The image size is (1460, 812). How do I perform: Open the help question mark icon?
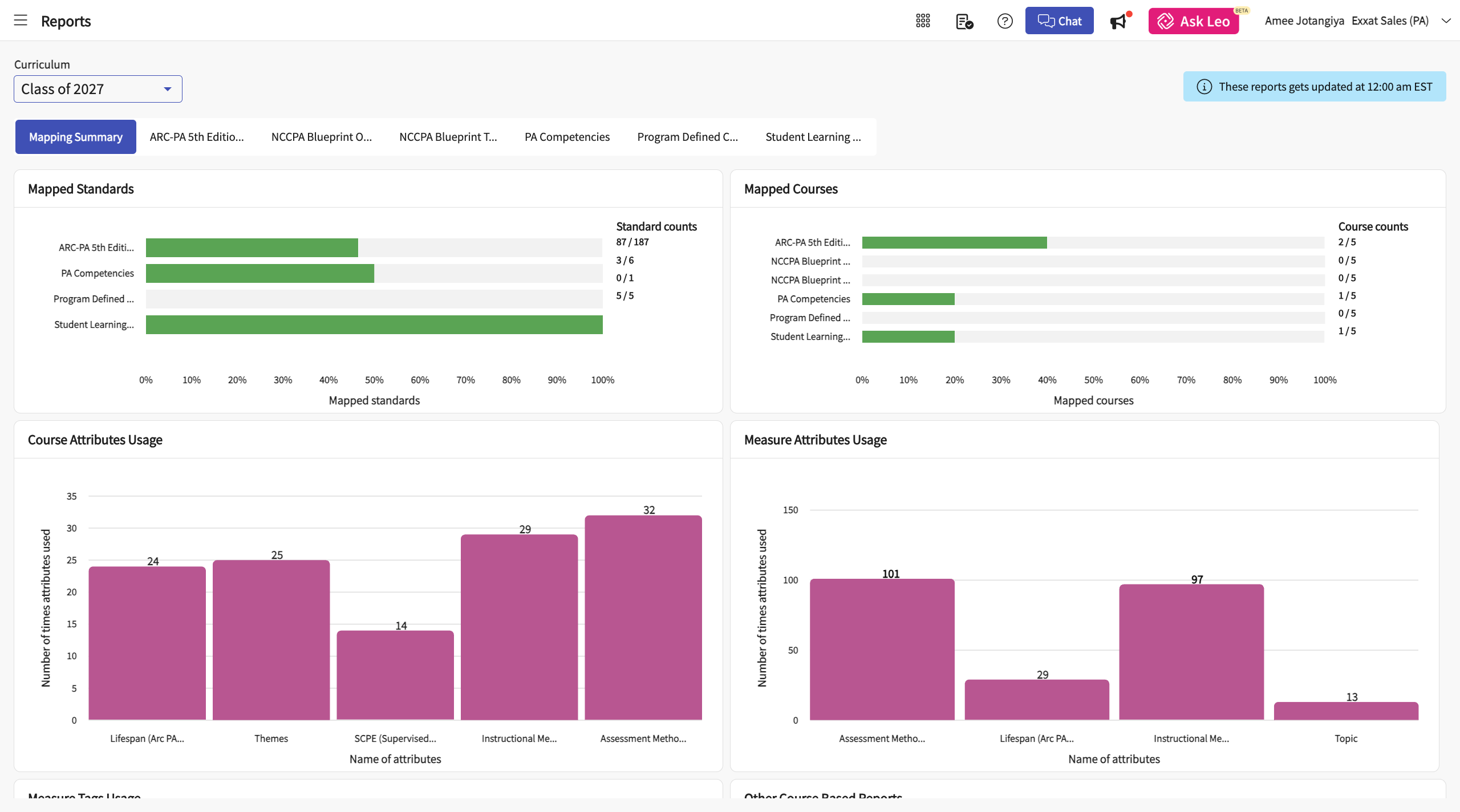(1004, 21)
